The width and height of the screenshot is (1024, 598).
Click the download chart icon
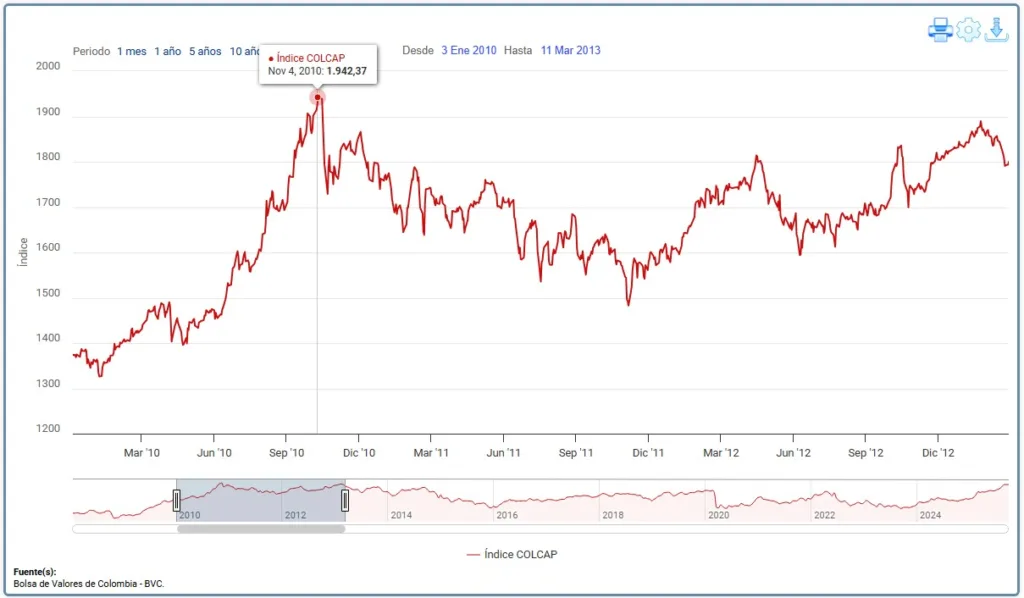[996, 30]
